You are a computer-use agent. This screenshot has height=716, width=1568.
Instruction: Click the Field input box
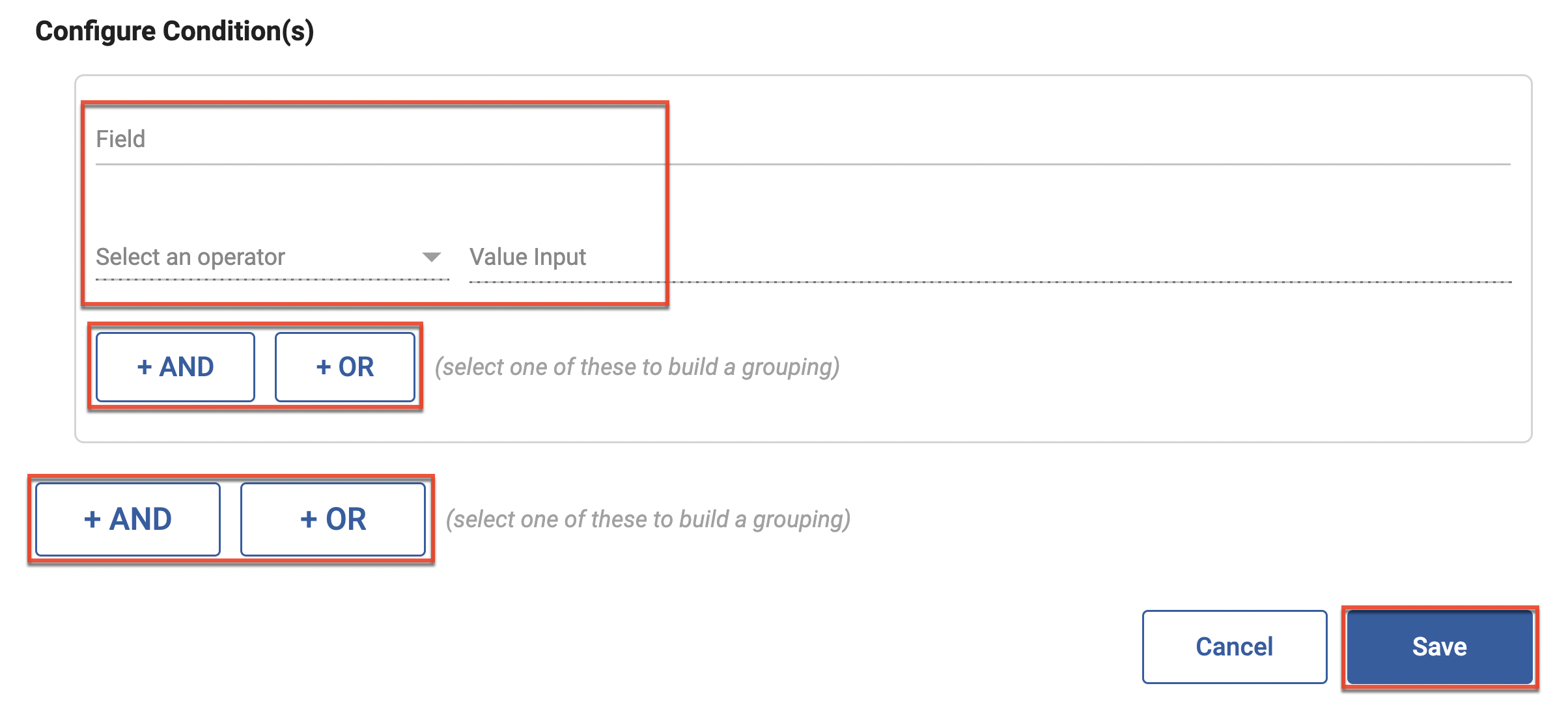click(802, 139)
